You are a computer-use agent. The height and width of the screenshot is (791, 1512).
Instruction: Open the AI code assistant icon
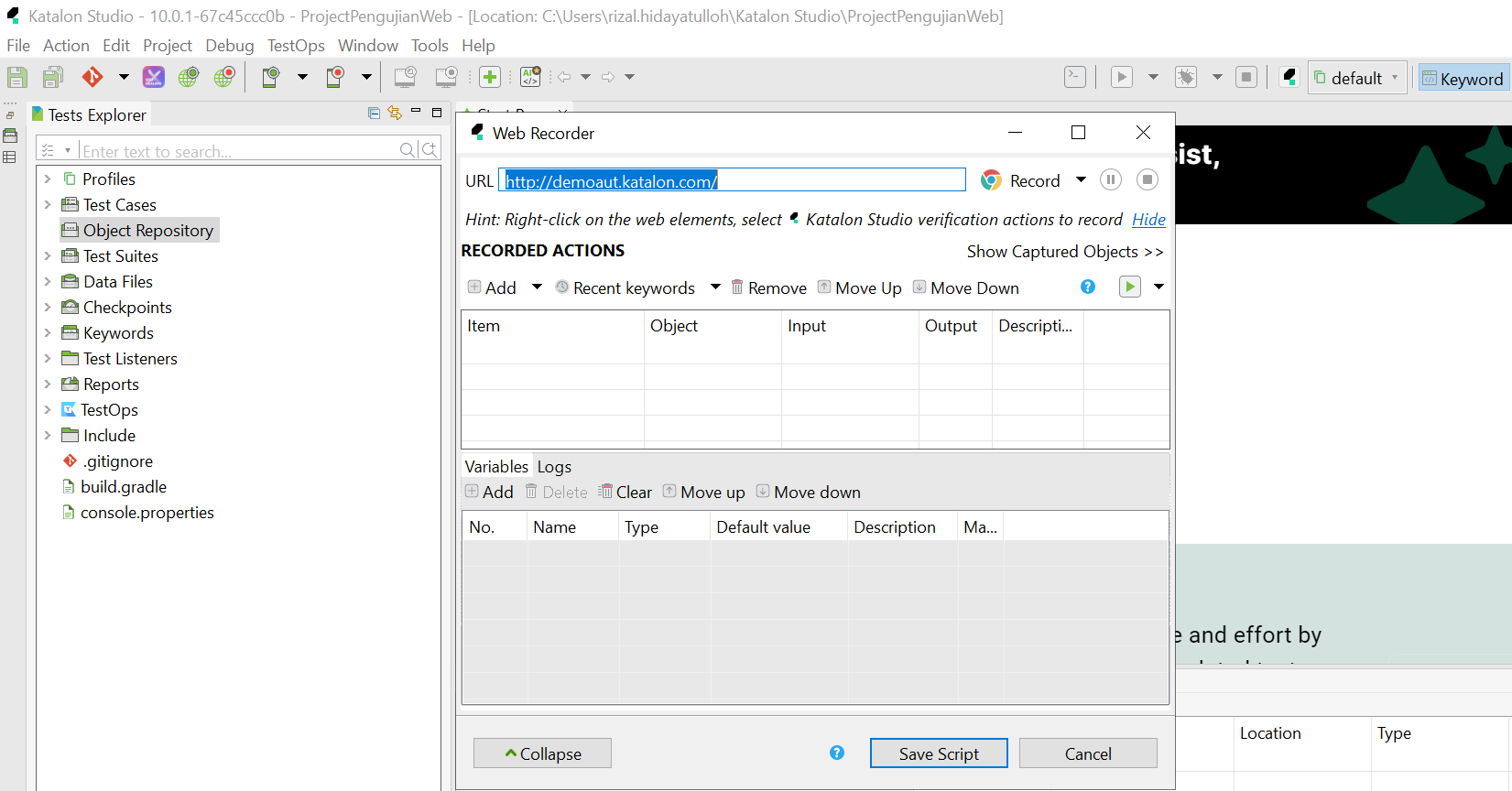(x=530, y=78)
